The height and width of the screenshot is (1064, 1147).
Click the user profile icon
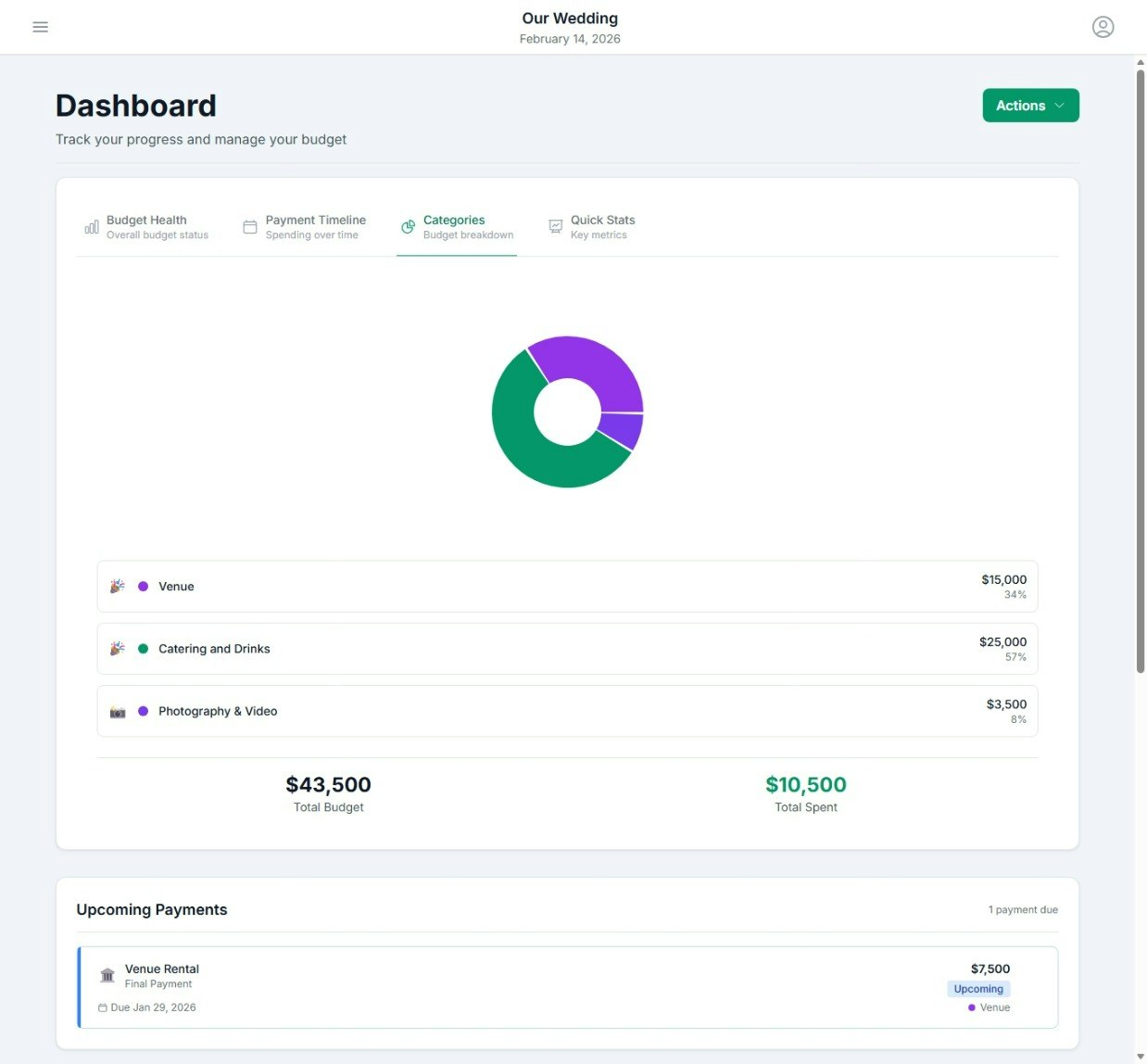[1103, 27]
